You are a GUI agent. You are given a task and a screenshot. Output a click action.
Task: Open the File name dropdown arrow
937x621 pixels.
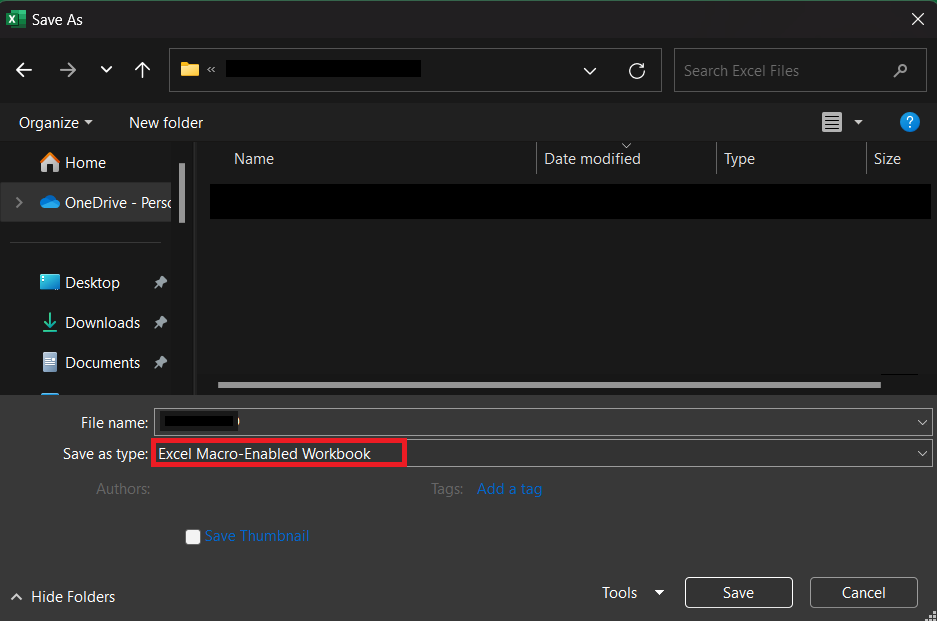pyautogui.click(x=922, y=423)
